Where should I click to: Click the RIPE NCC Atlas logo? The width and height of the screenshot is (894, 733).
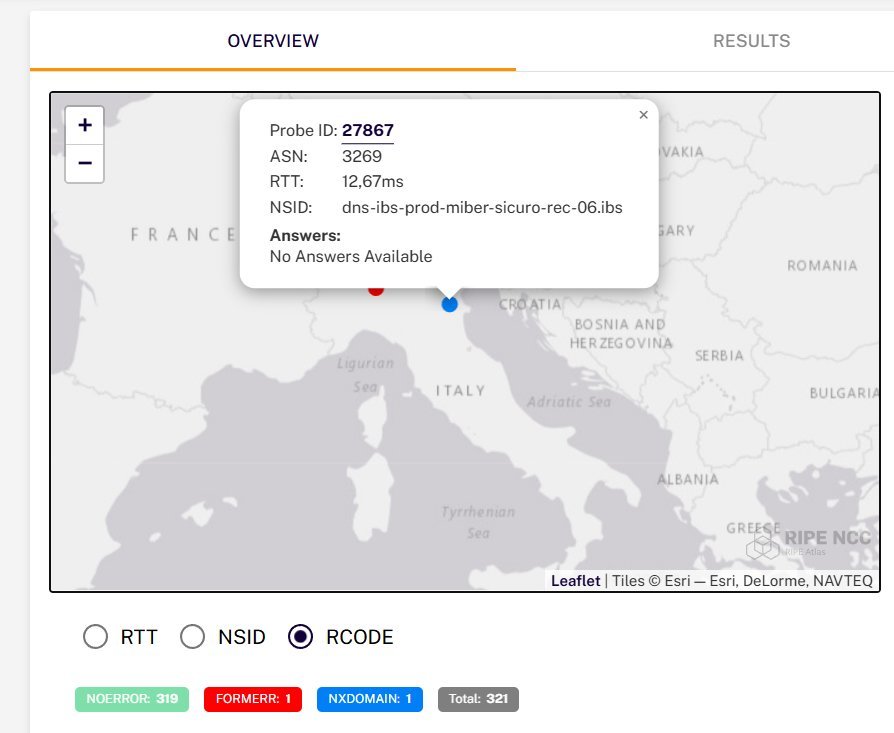pyautogui.click(x=810, y=542)
